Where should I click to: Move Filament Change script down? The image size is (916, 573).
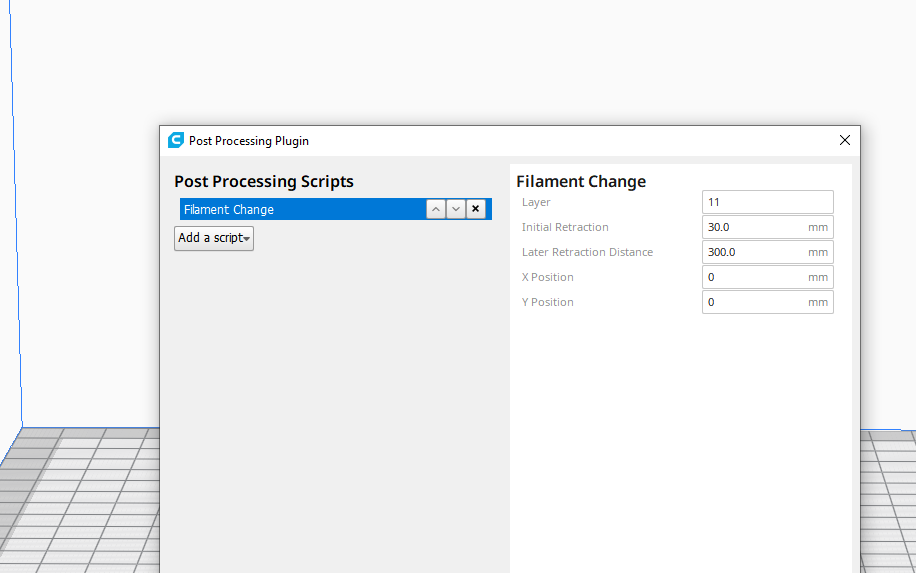456,209
